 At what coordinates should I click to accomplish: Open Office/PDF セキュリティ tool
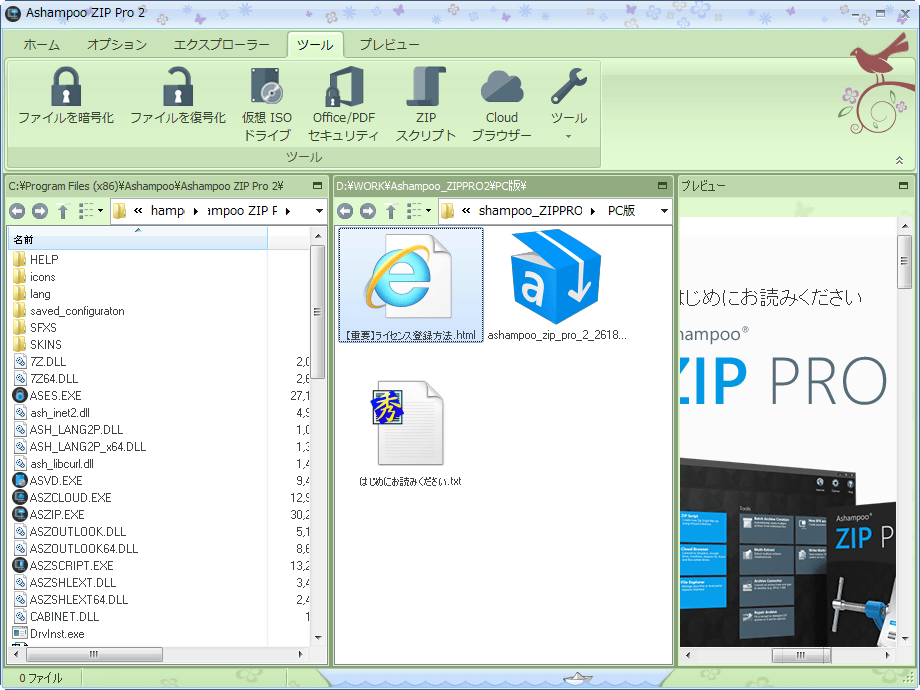coord(343,104)
